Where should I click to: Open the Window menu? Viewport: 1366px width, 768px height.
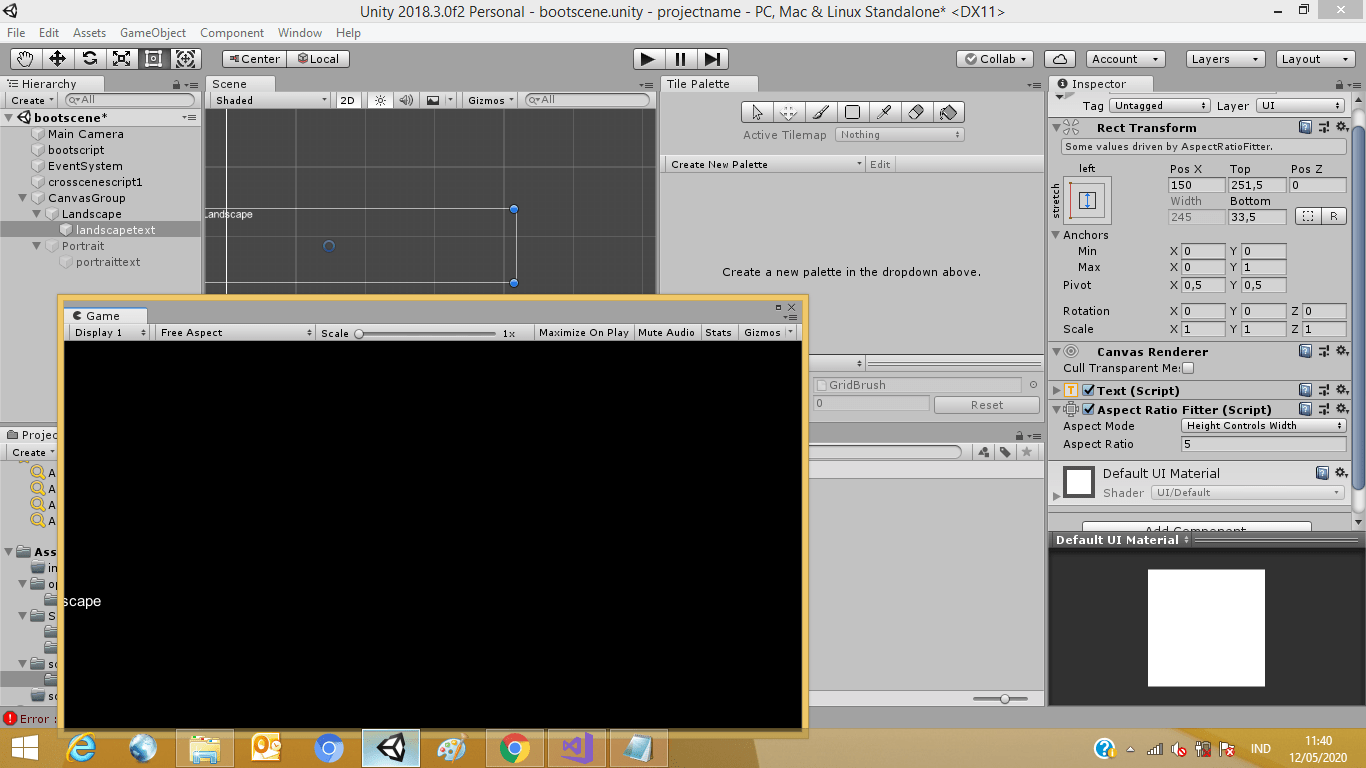tap(300, 33)
